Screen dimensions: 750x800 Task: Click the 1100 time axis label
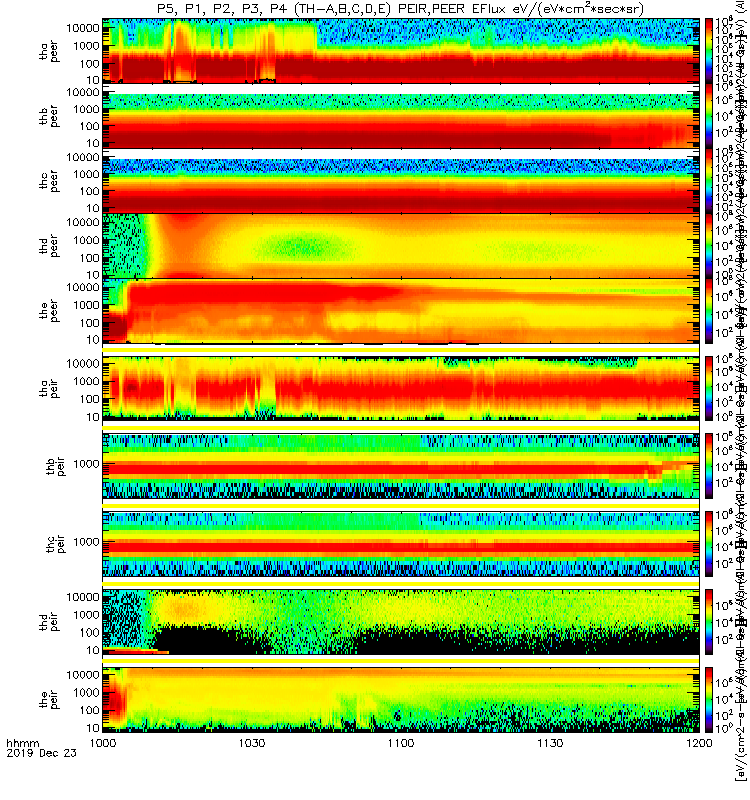point(401,743)
